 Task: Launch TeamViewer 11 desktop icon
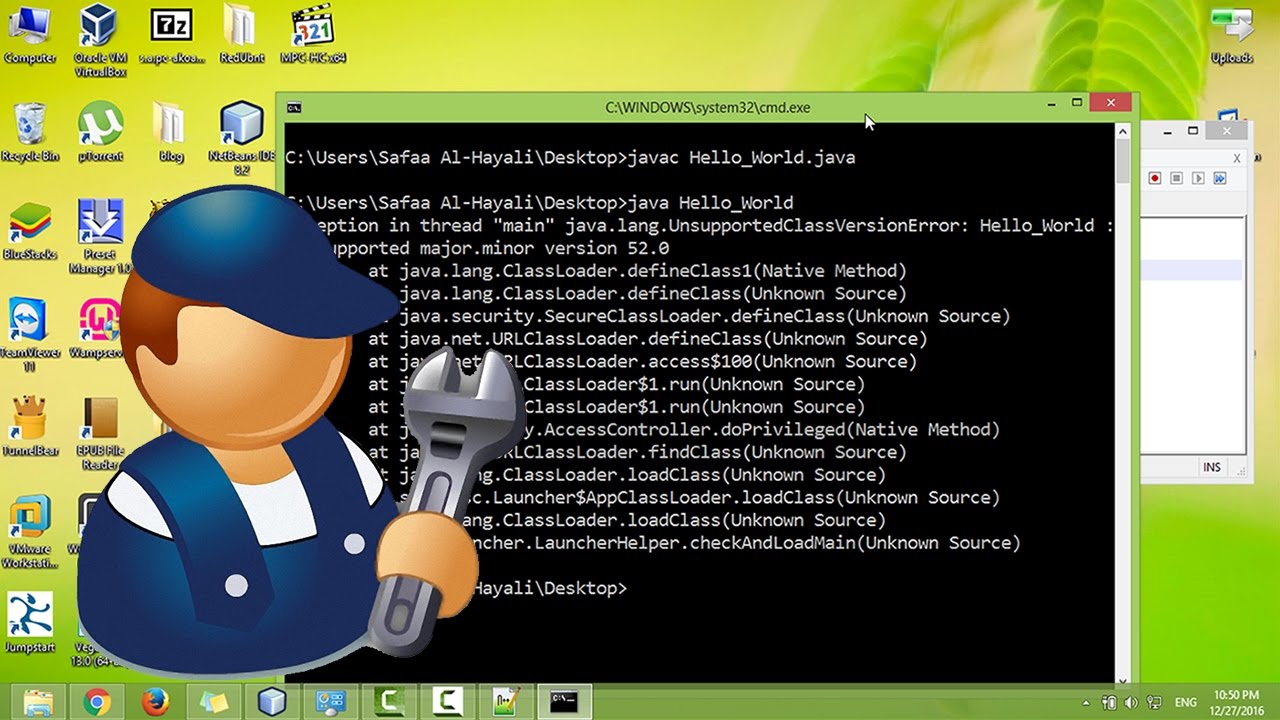30,333
